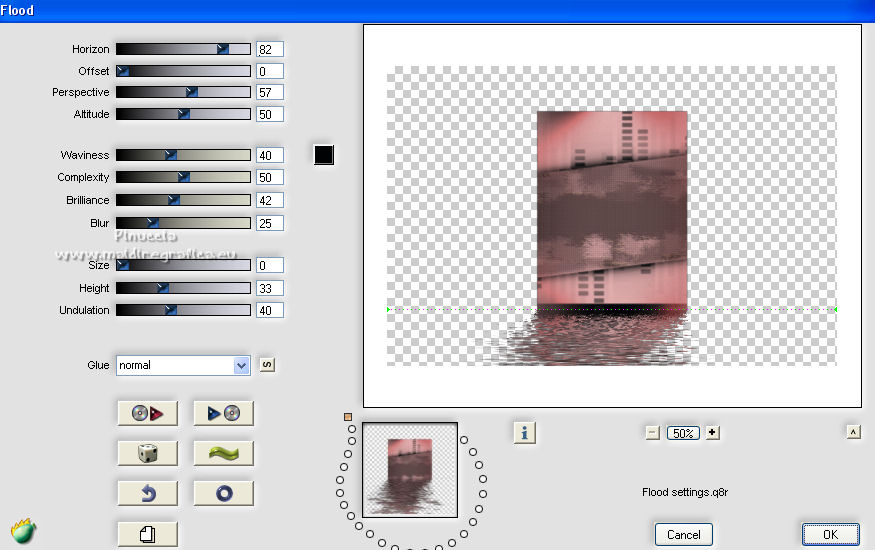Click the Waviness value field

[x=270, y=155]
